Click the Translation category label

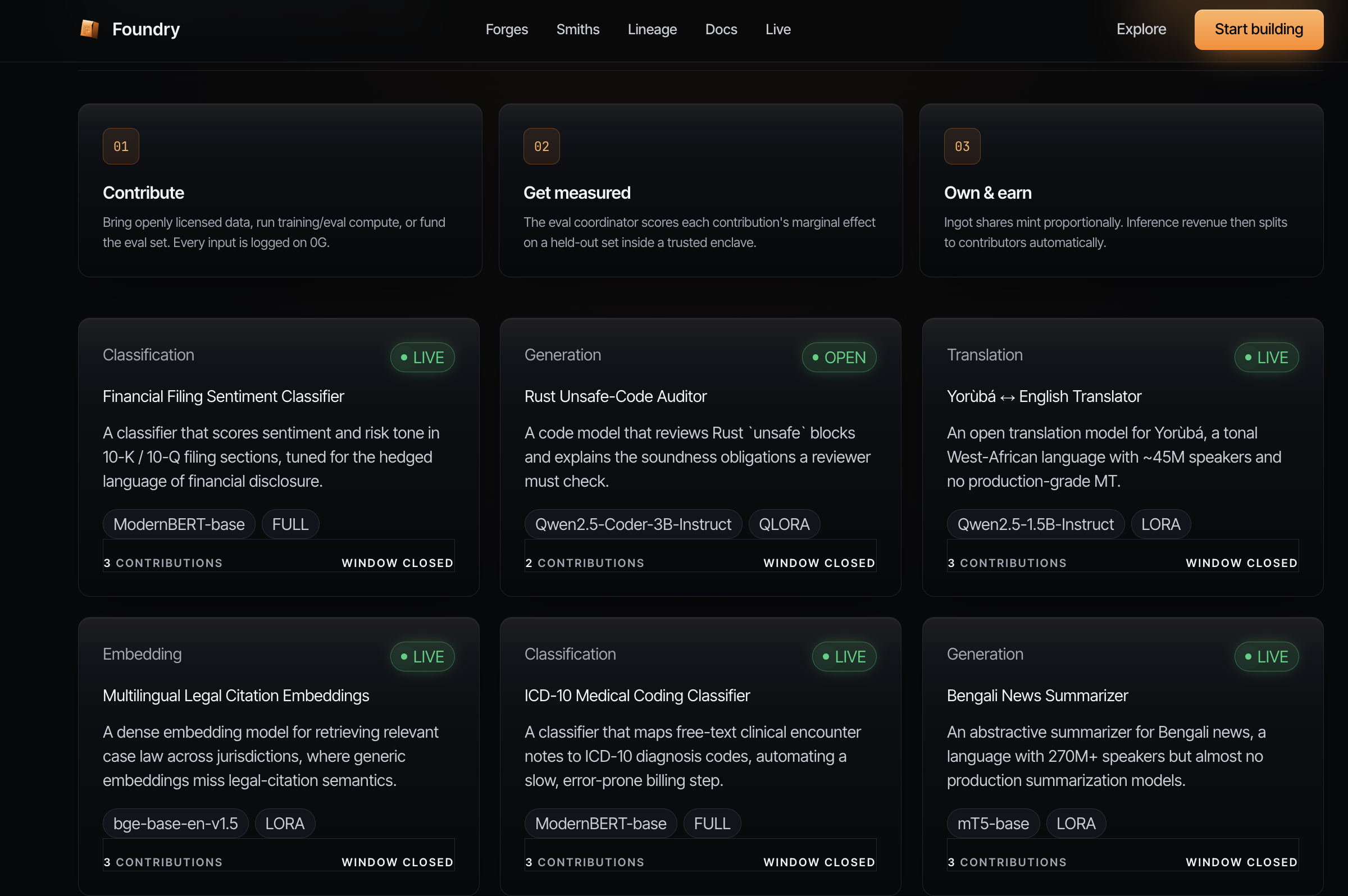[985, 355]
